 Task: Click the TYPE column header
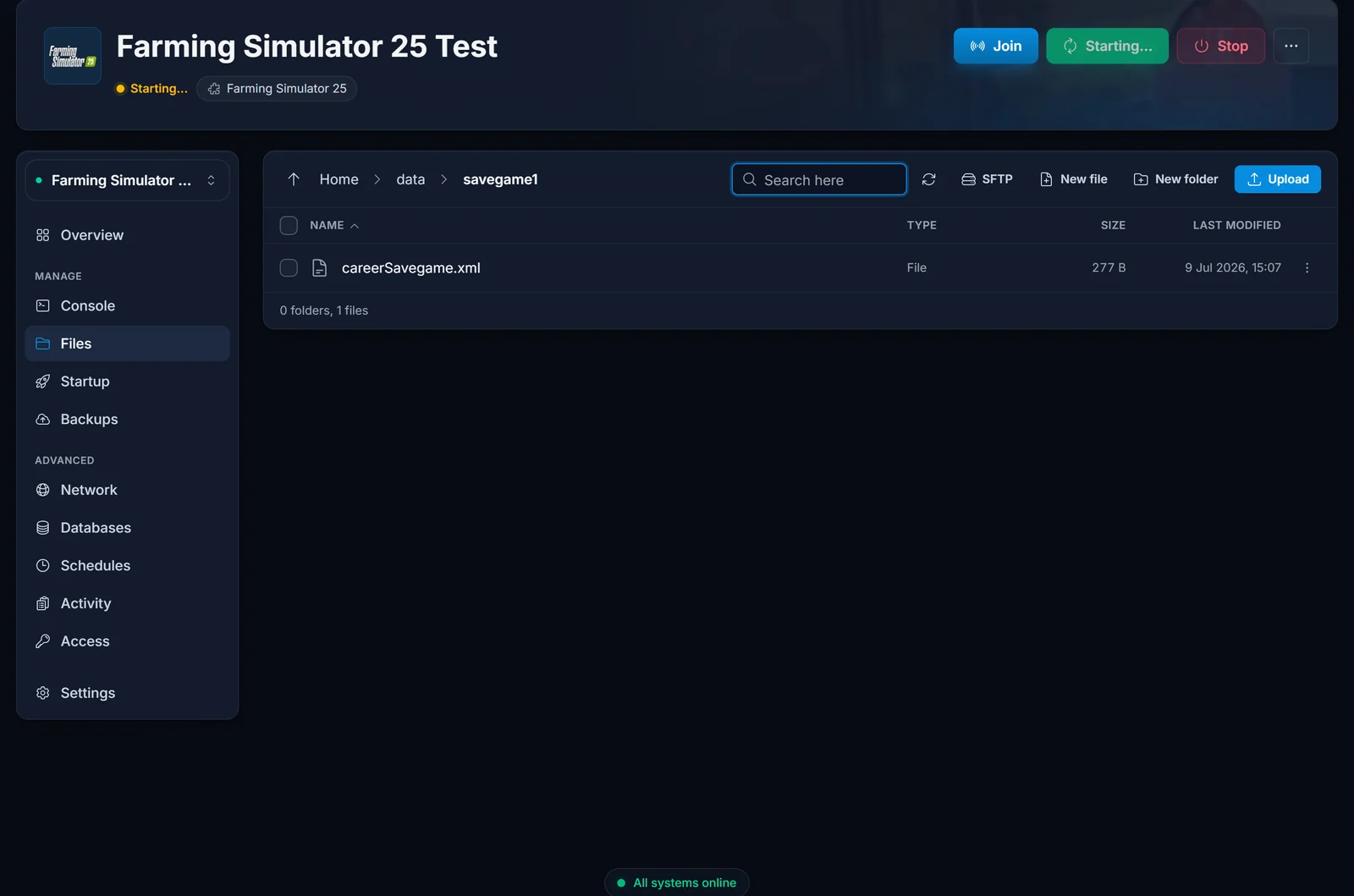click(x=922, y=225)
